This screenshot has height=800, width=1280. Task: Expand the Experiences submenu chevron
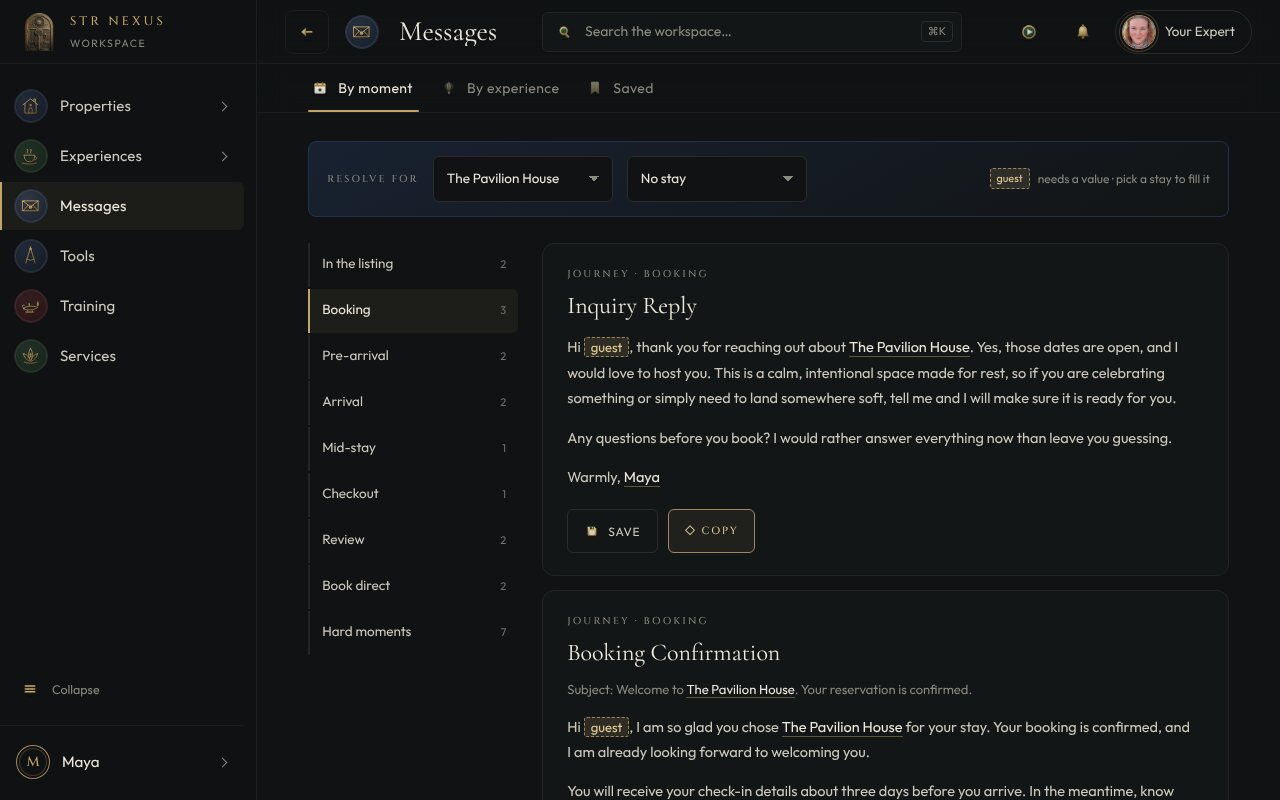tap(224, 156)
